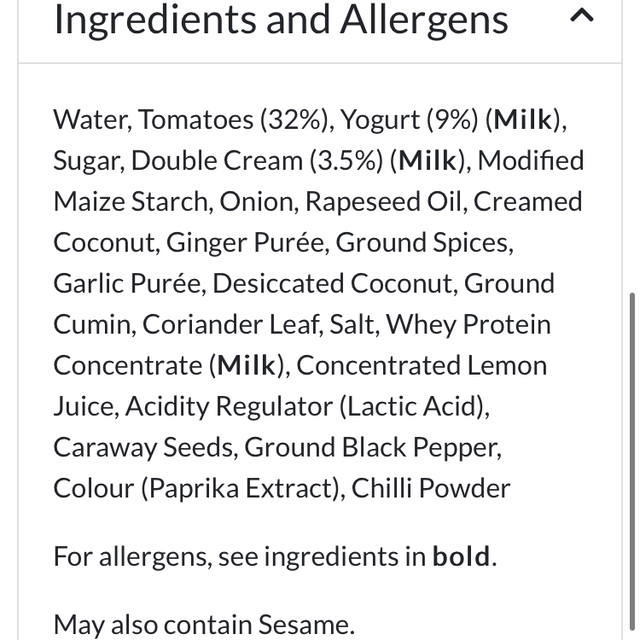Click the vertical scrollbar thumb
Image resolution: width=640 pixels, height=640 pixels.
tap(631, 450)
